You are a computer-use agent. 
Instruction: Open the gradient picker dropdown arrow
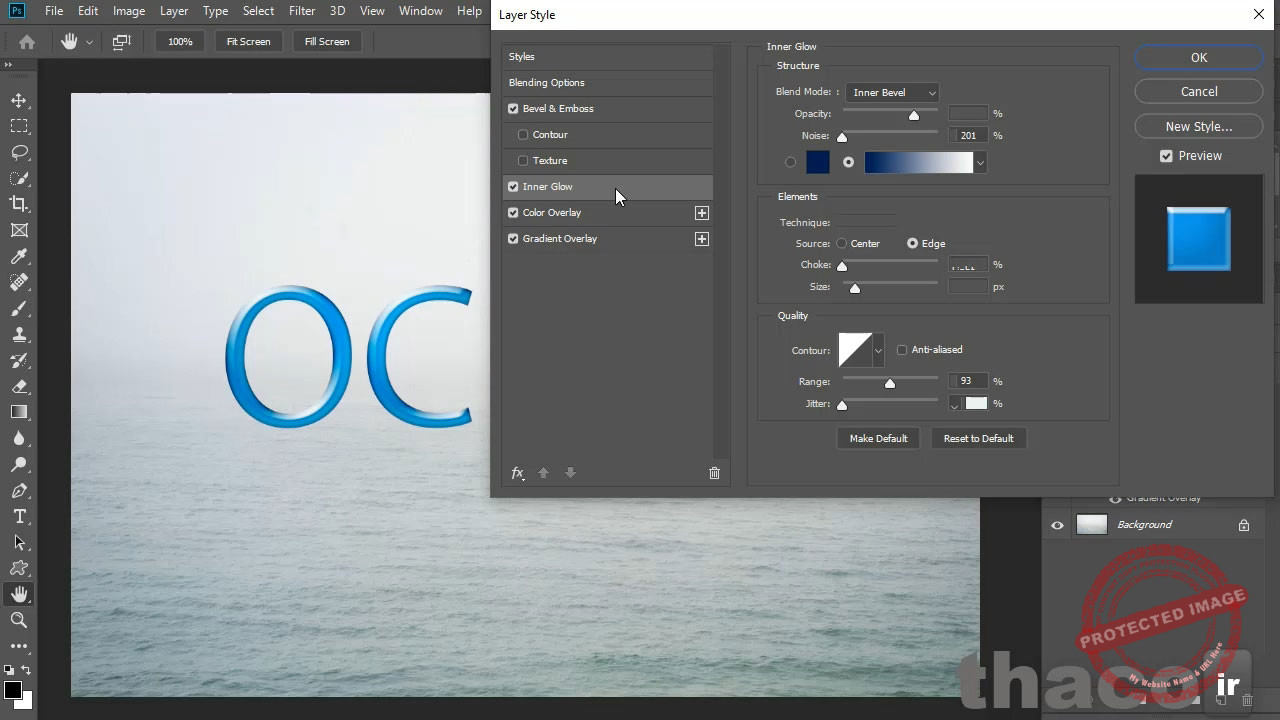click(981, 163)
